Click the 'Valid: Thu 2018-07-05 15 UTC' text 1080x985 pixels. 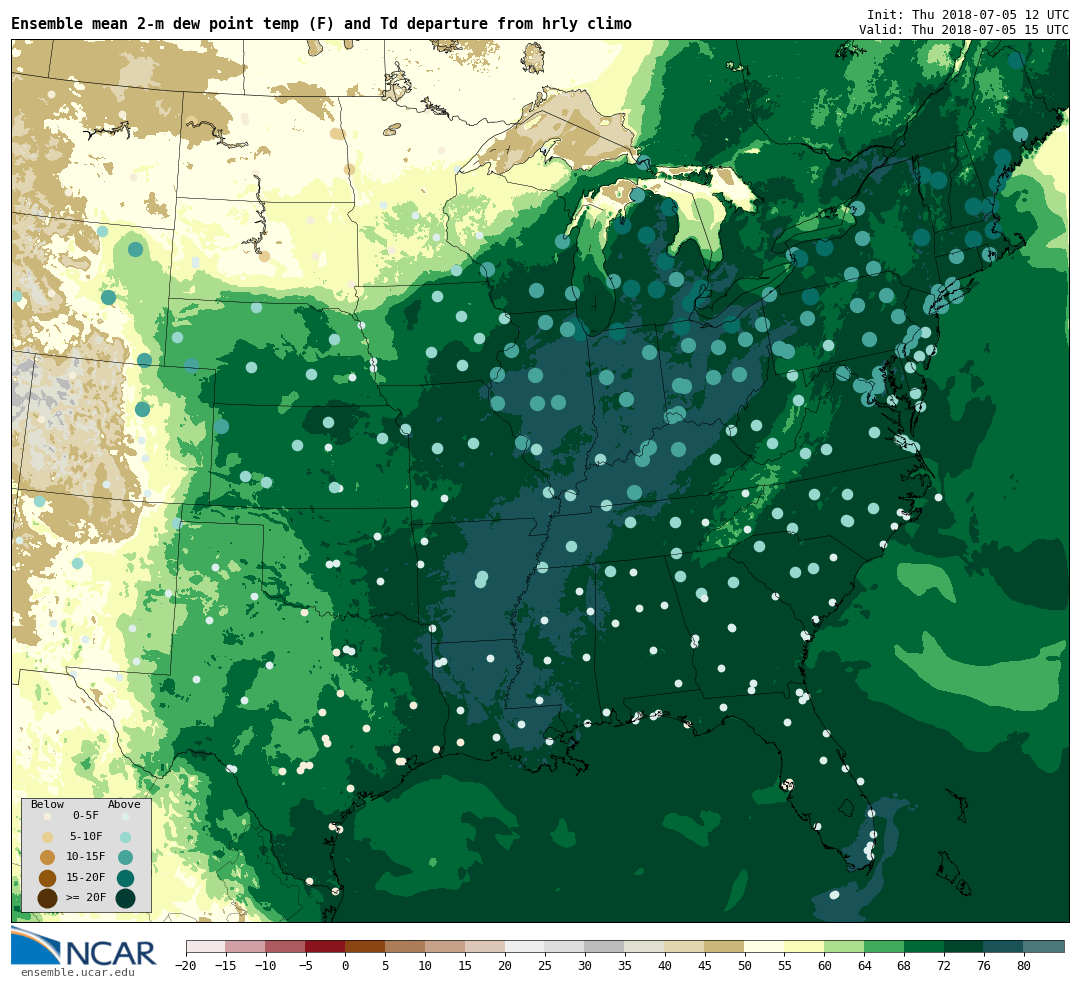pyautogui.click(x=964, y=30)
